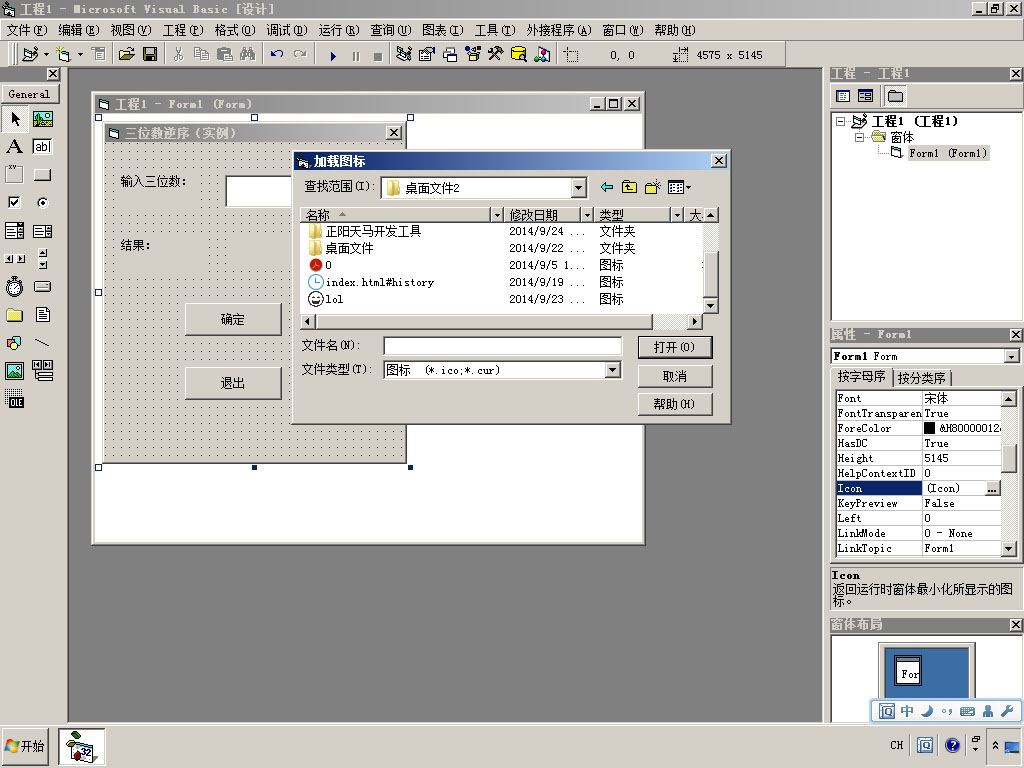Select the Image tool in toolbox
Viewport: 1024px width, 768px height.
[14, 371]
